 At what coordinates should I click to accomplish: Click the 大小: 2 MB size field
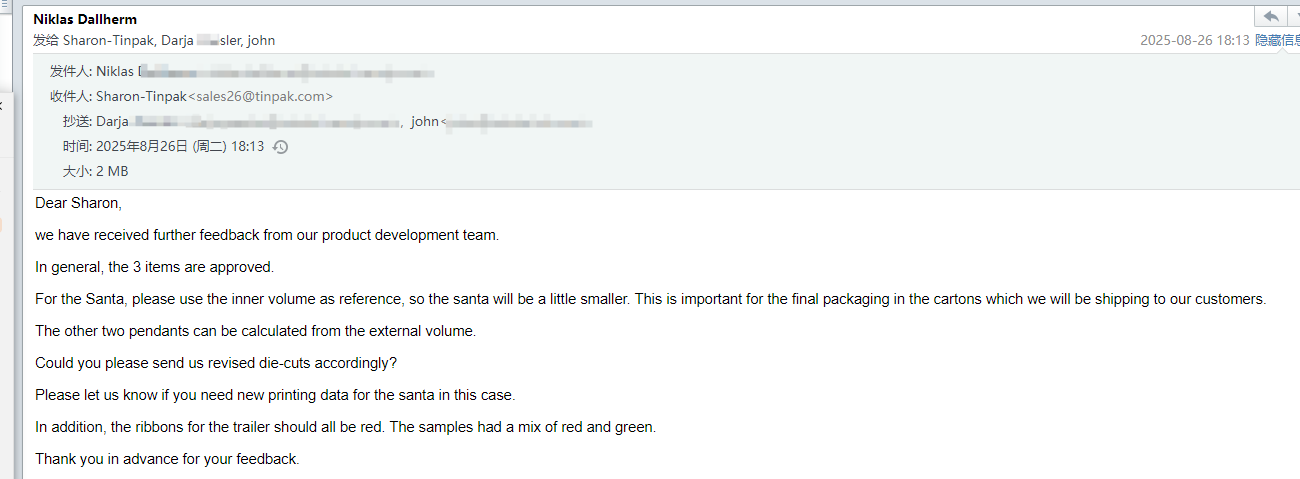(x=96, y=171)
